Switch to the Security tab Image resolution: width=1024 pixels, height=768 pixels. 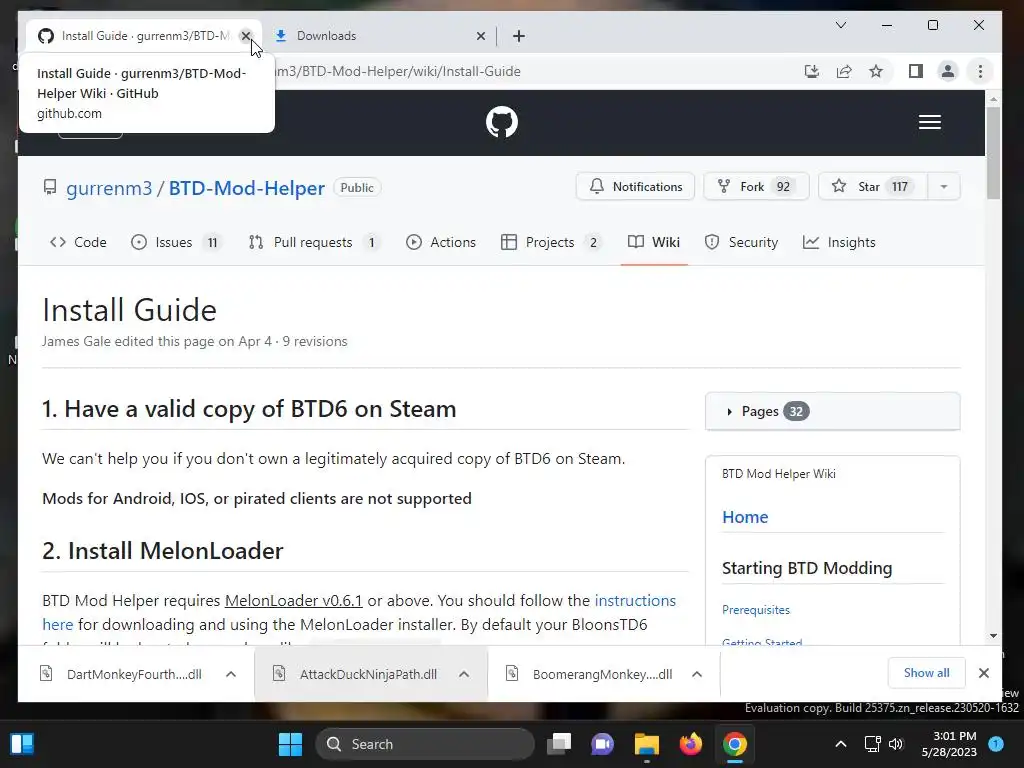click(741, 242)
